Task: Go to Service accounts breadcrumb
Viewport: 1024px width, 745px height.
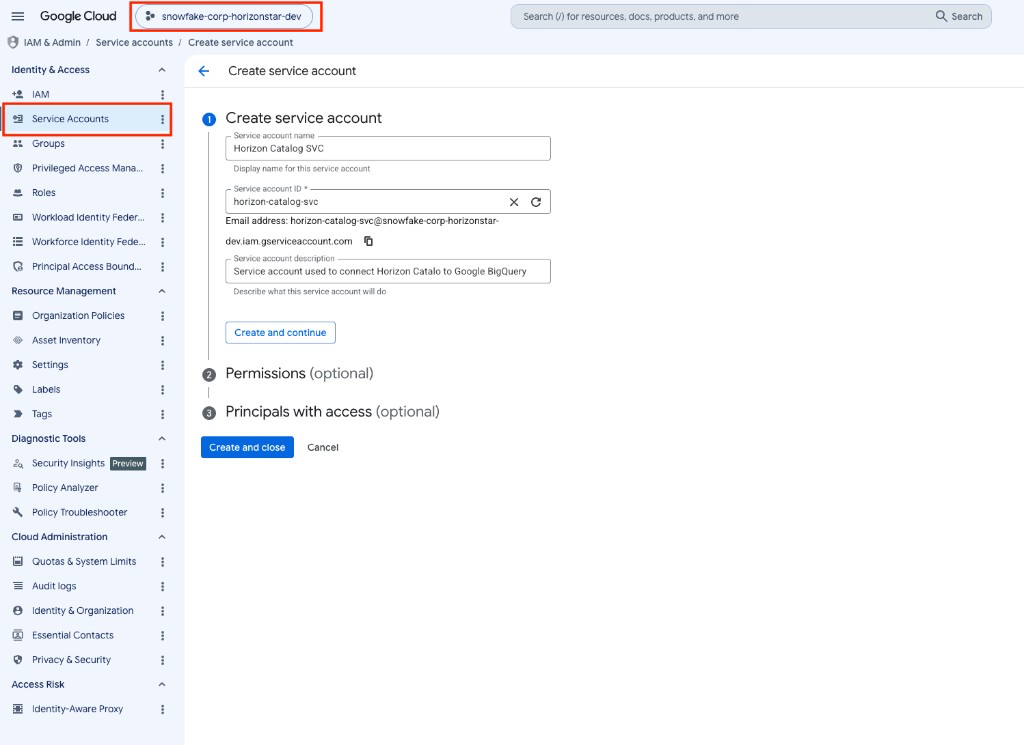Action: 134,42
